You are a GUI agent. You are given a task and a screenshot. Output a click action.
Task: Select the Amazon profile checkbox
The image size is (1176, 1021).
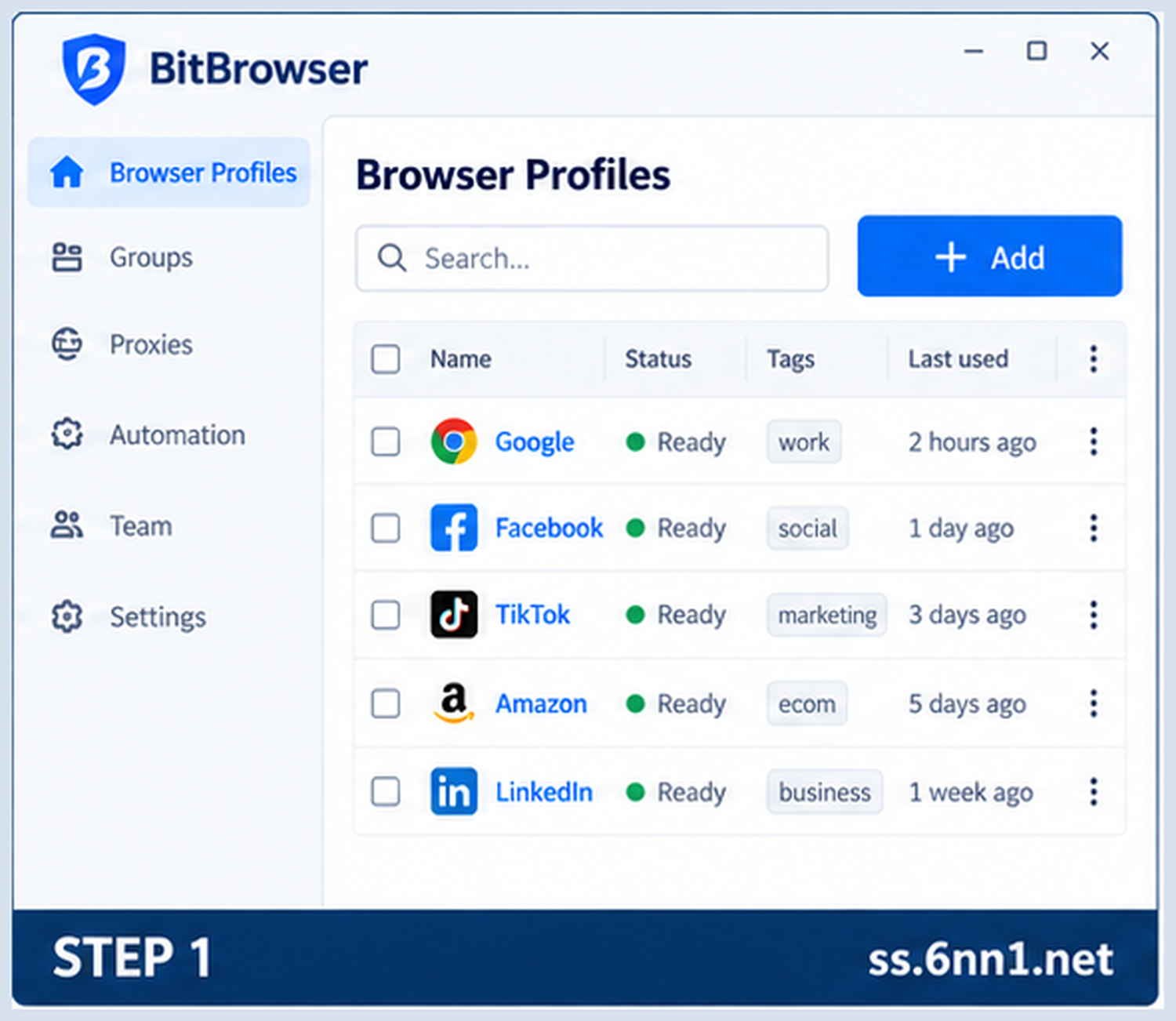tap(386, 703)
